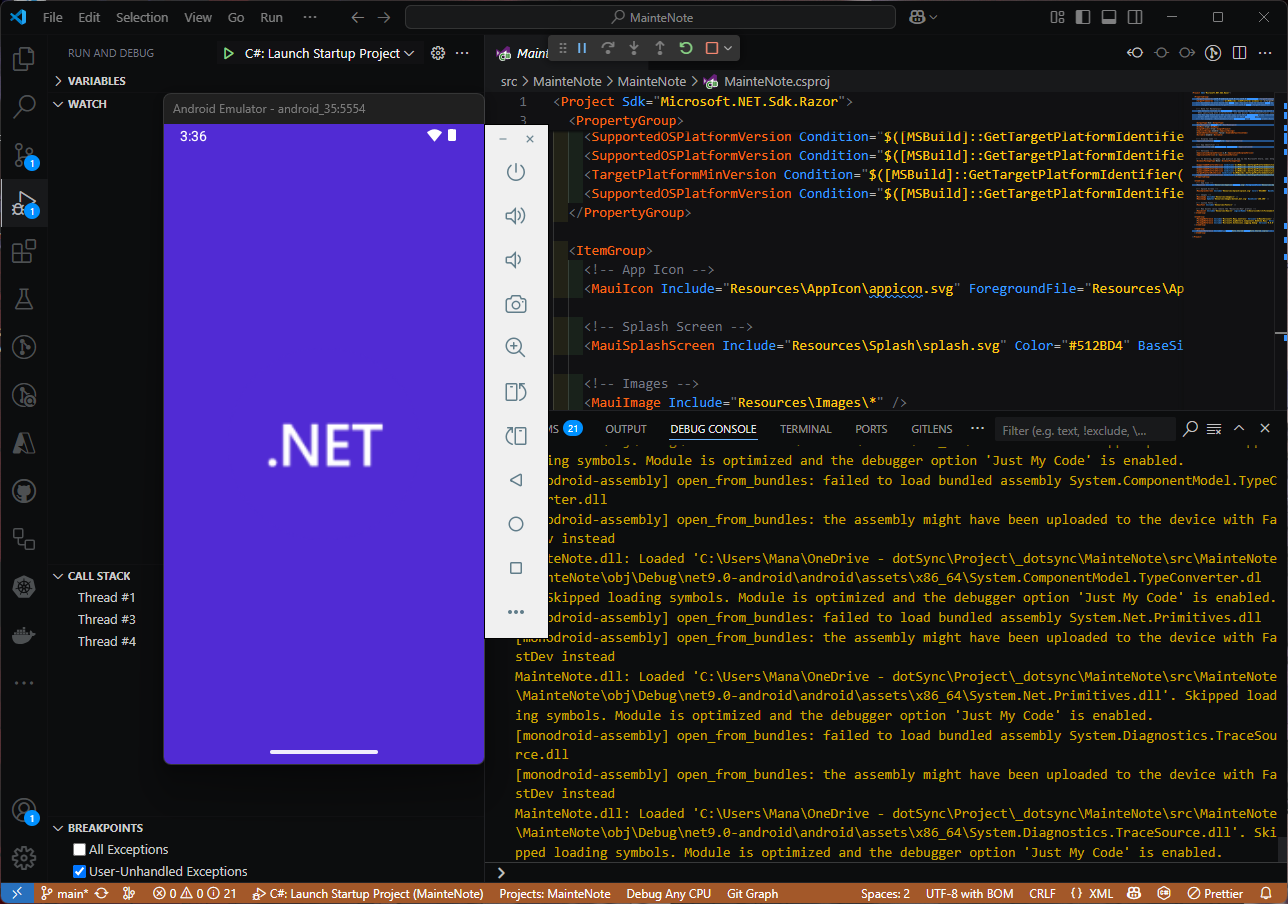Switch to the PORTS panel tab
This screenshot has width=1288, height=904.
(871, 429)
